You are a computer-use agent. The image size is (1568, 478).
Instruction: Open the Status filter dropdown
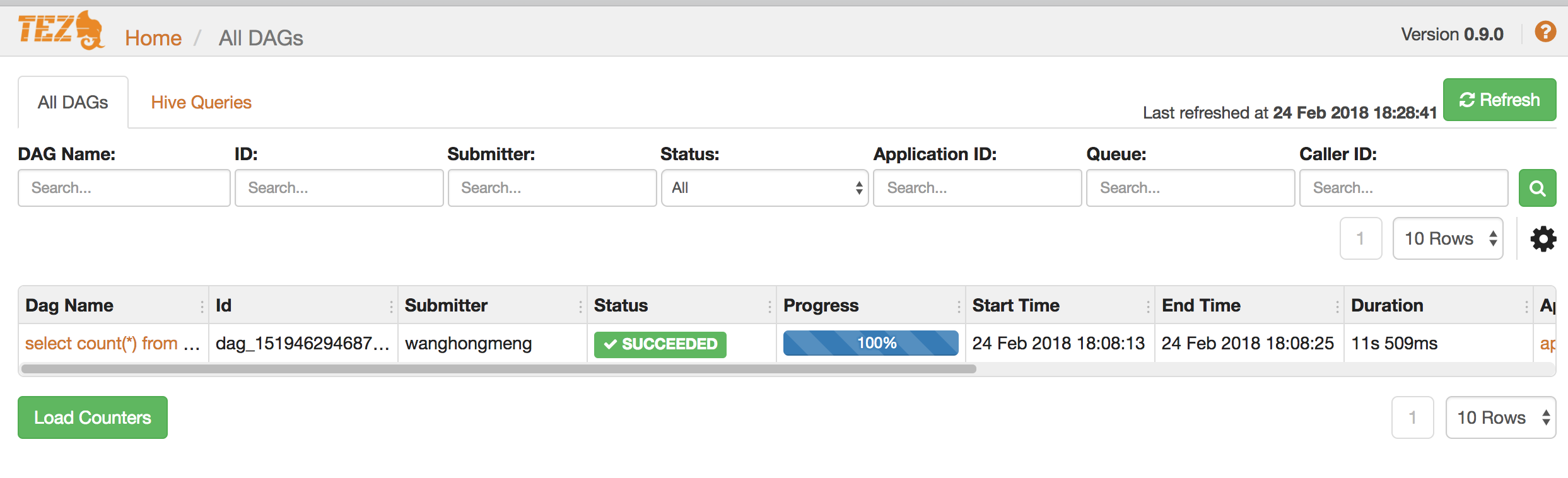(764, 188)
